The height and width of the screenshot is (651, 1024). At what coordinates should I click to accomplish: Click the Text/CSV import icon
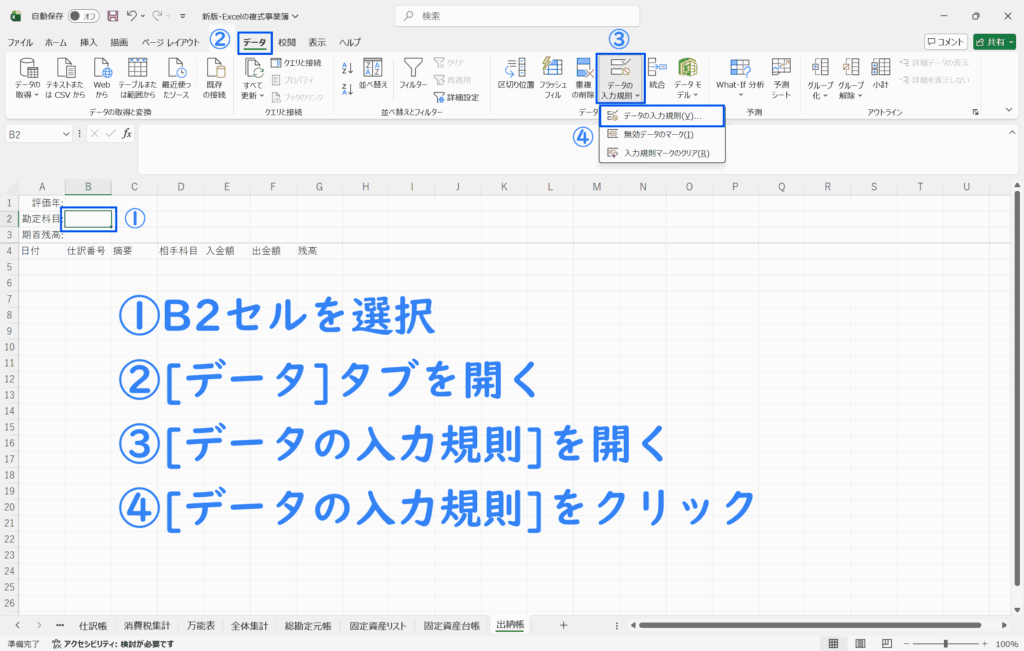point(65,69)
